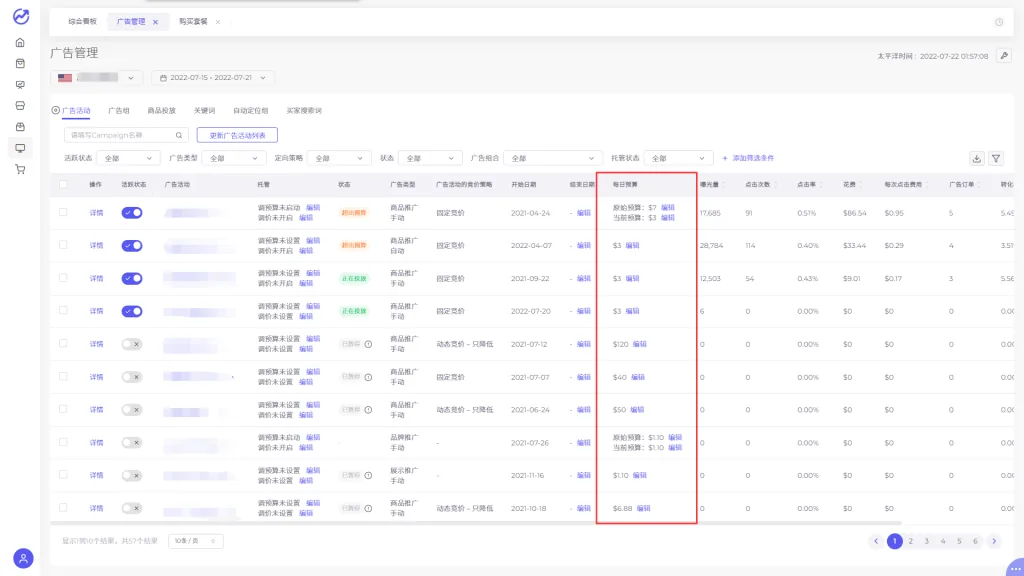The height and width of the screenshot is (576, 1024).
Task: Select the 广告组 sub-tab
Action: 119,110
